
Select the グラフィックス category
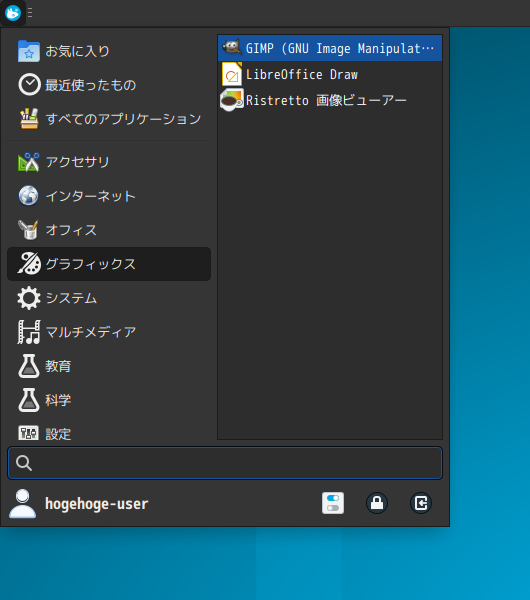click(109, 264)
